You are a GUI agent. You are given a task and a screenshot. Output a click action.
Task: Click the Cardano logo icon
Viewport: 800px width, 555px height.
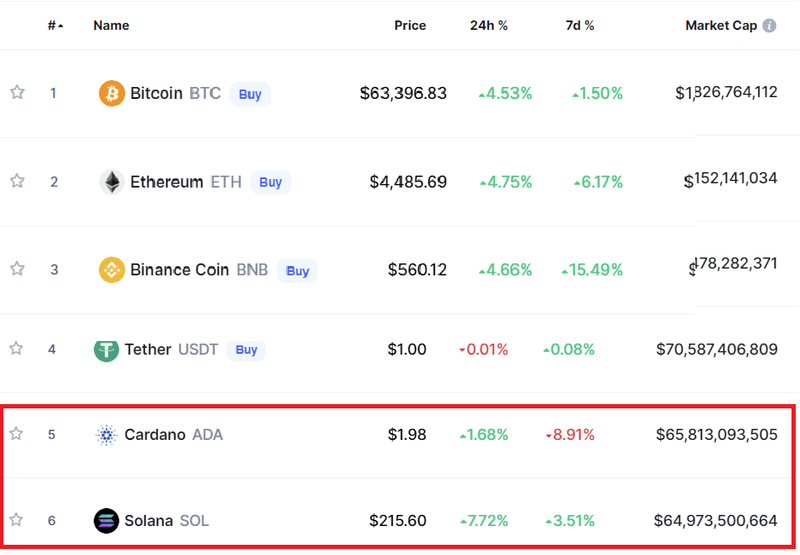coord(106,435)
